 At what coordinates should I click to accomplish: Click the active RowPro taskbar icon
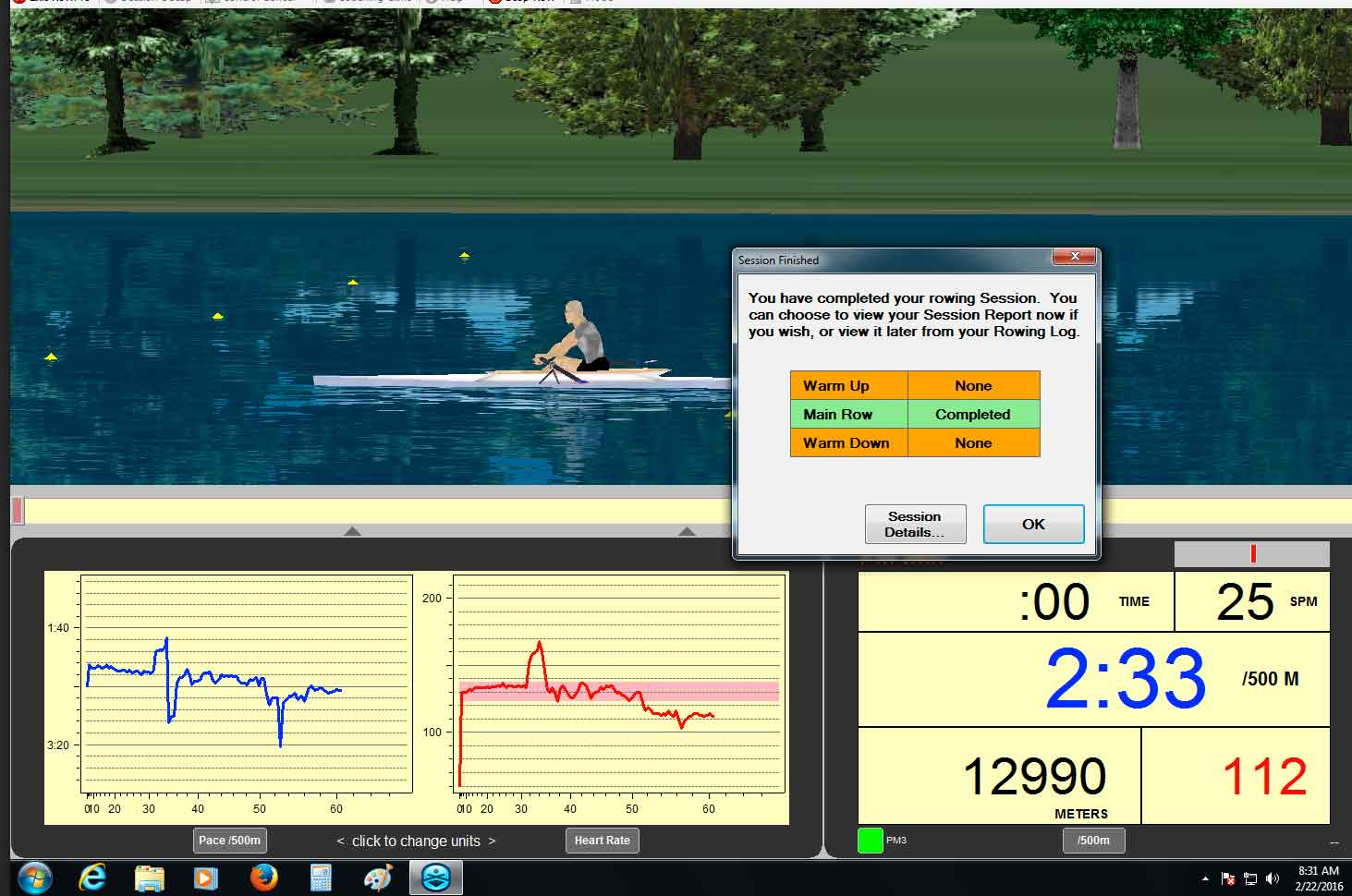pos(435,877)
